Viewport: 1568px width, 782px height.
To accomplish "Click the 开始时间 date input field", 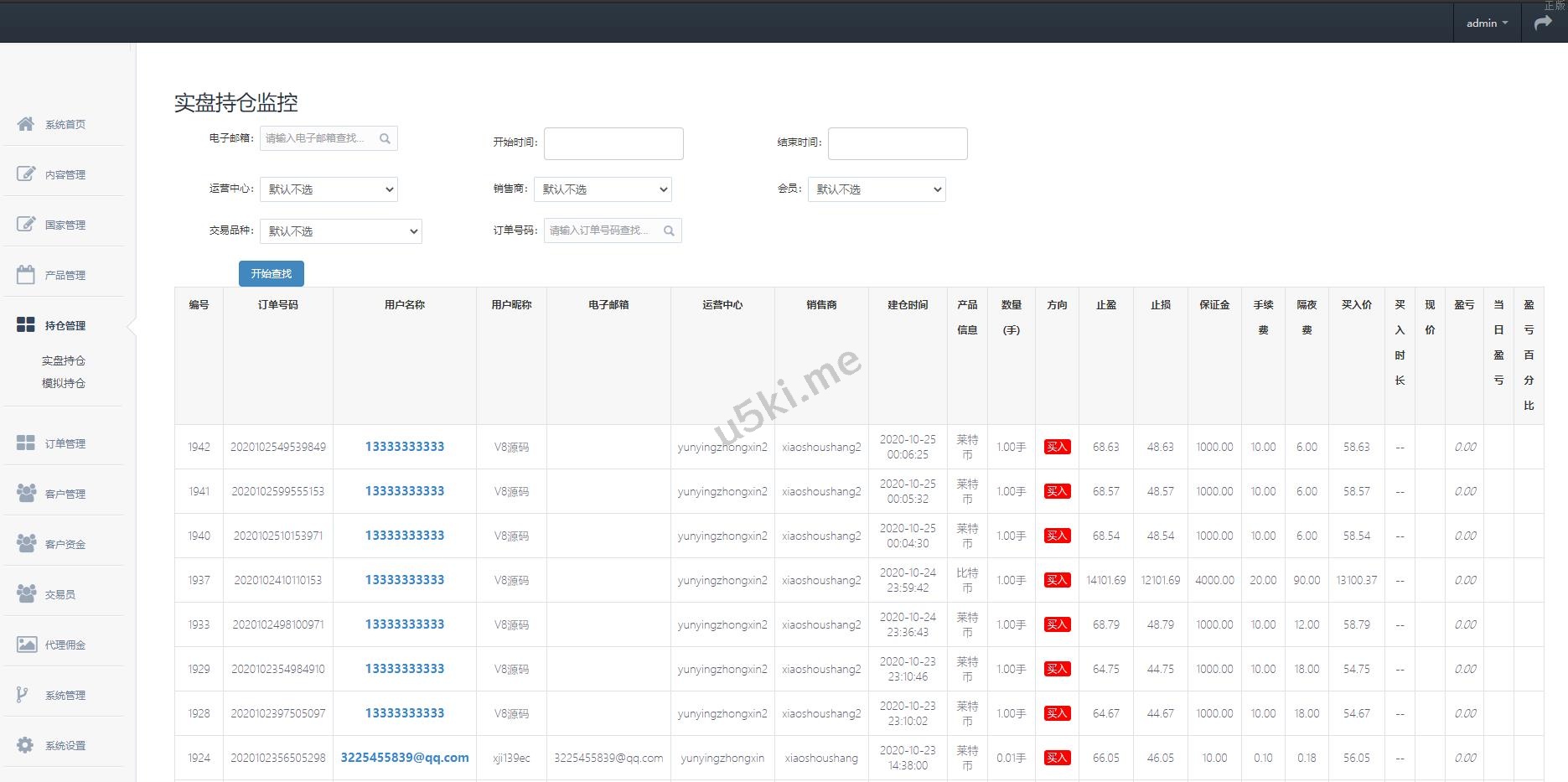I will (x=613, y=143).
